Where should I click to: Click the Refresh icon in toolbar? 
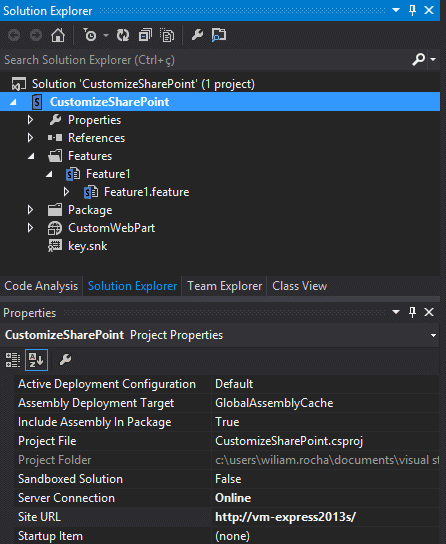pyautogui.click(x=123, y=35)
